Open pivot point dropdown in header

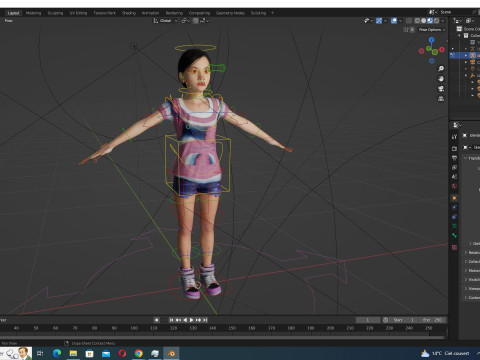(185, 21)
